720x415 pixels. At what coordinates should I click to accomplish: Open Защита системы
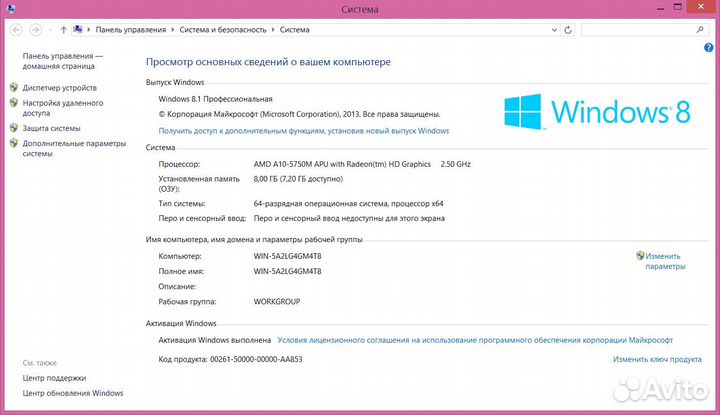click(51, 128)
